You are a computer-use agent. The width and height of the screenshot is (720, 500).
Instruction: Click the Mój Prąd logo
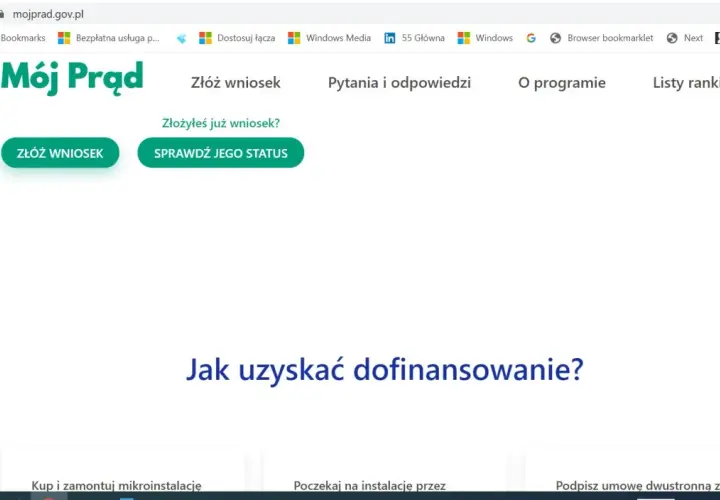[72, 78]
